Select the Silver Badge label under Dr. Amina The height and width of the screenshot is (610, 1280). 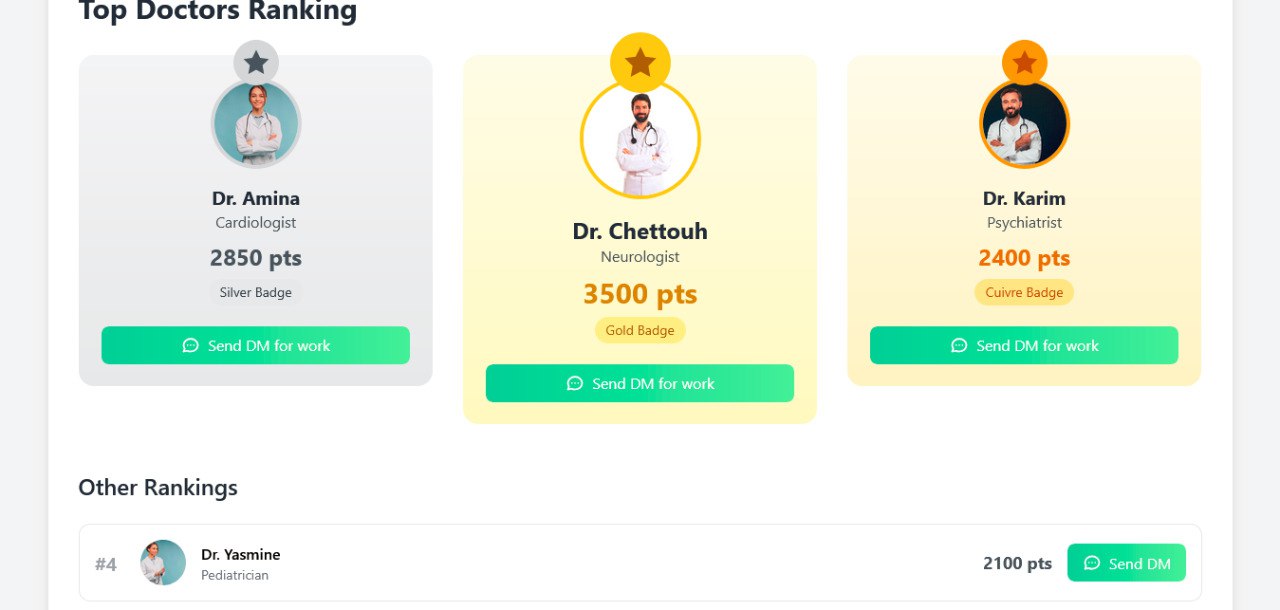pyautogui.click(x=256, y=292)
